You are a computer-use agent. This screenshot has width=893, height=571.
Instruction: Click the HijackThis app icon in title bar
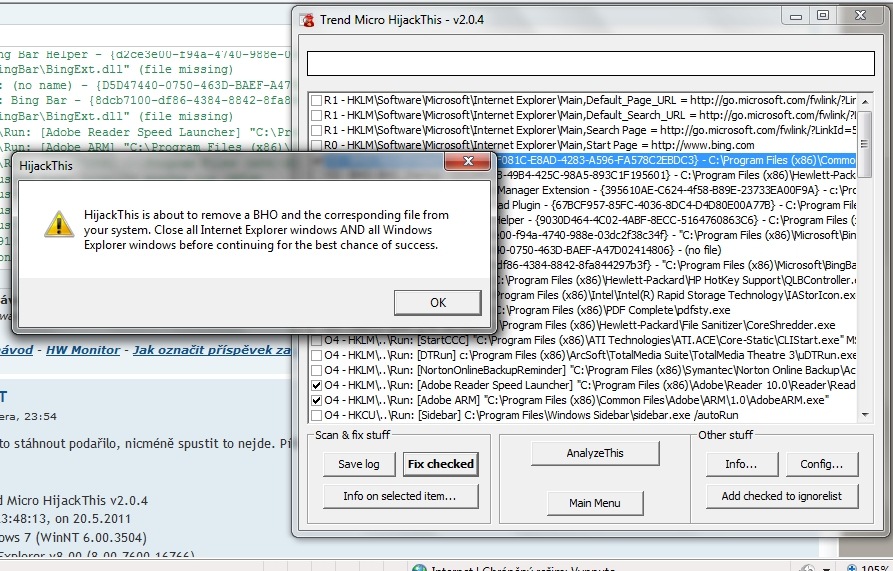(308, 20)
